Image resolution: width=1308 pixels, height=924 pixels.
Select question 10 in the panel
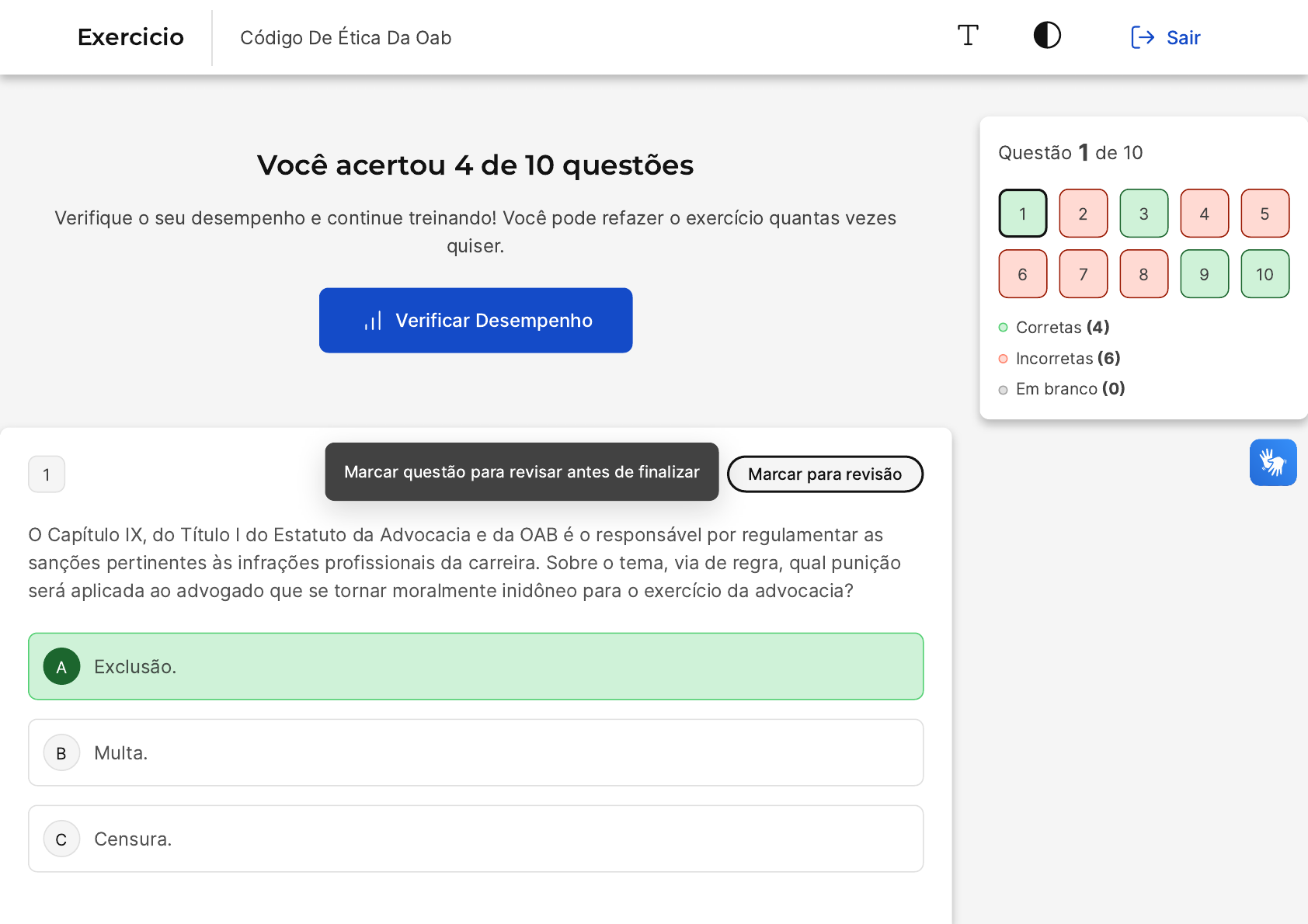point(1265,274)
